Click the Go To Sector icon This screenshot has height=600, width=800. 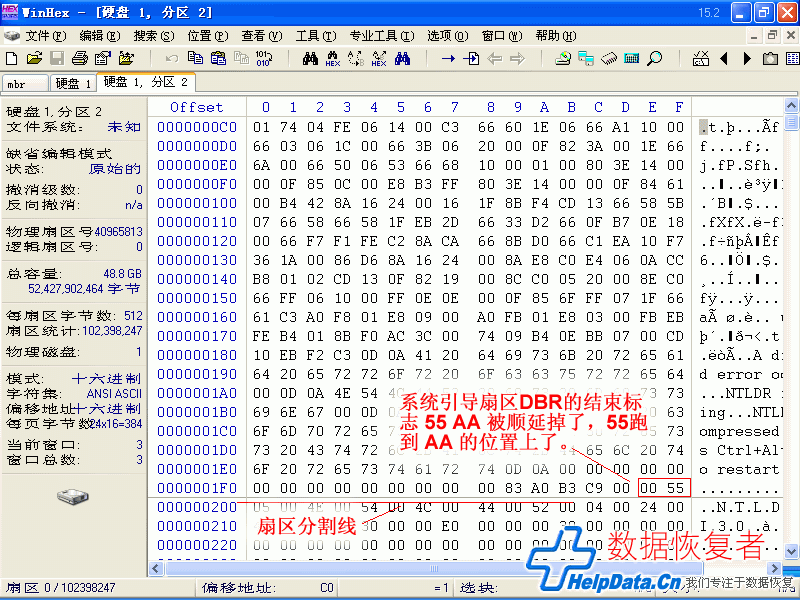471,59
